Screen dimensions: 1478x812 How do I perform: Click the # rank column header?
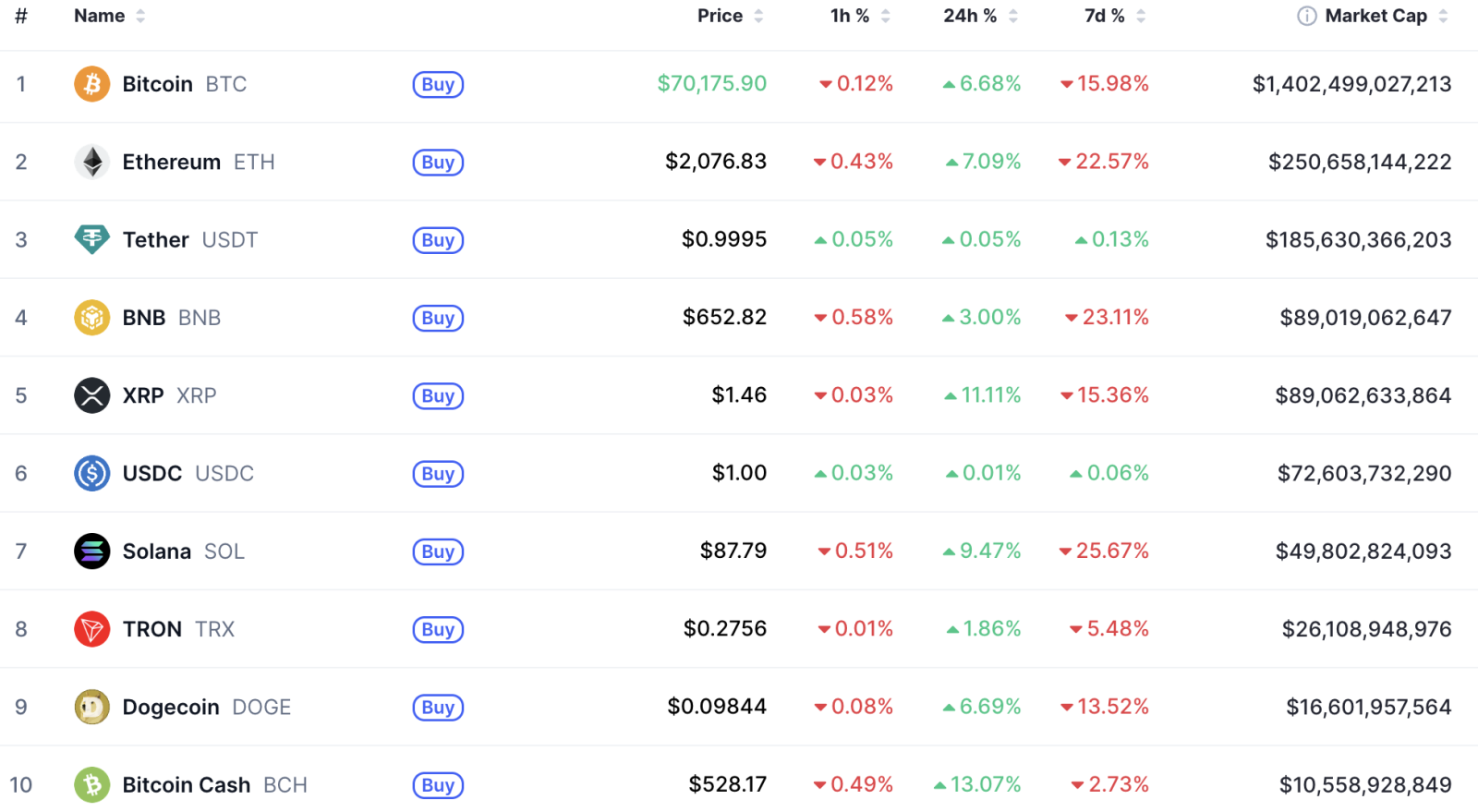pos(21,16)
